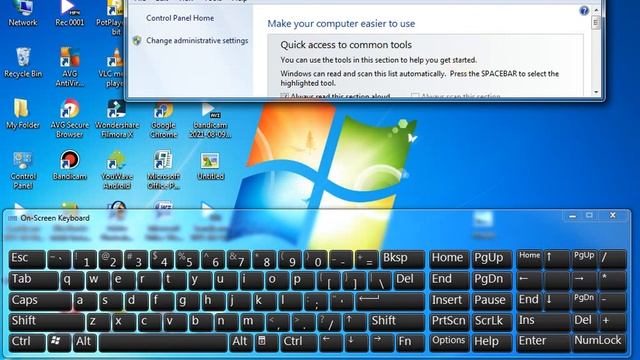Launch AVG Secure Browser shortcut
Image resolution: width=640 pixels, height=360 pixels.
70,118
